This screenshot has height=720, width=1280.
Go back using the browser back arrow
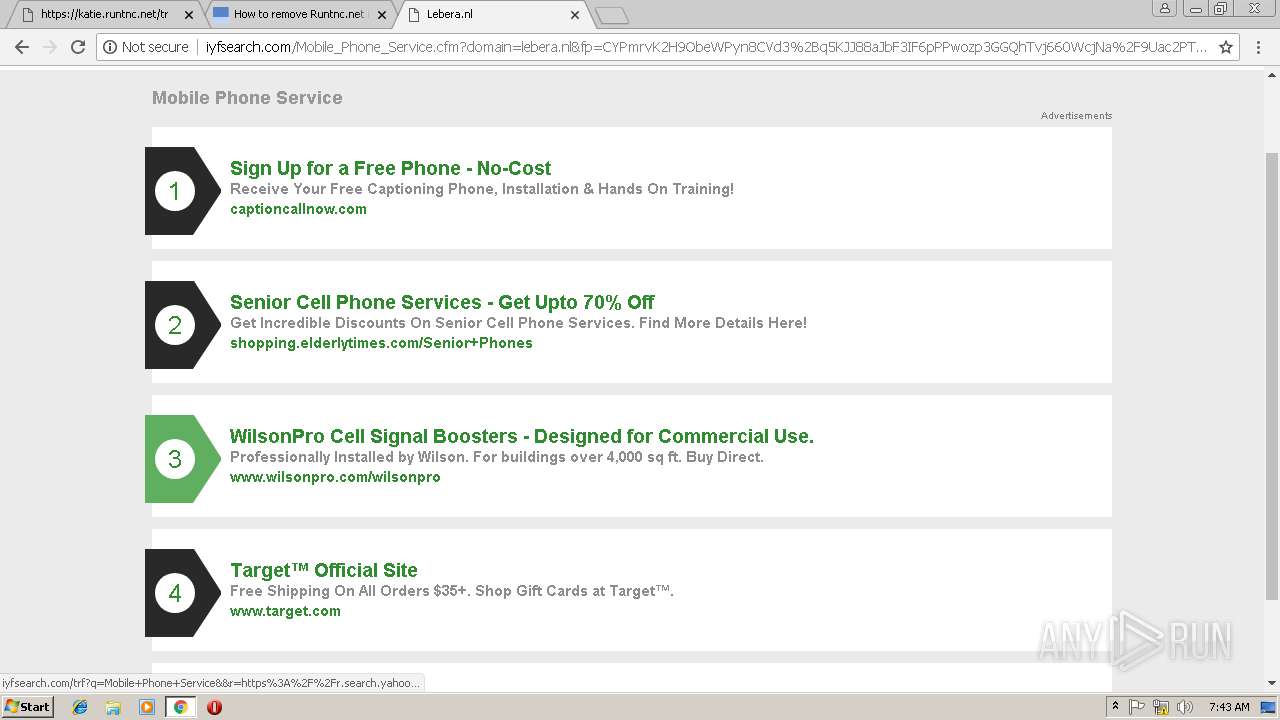[x=22, y=47]
